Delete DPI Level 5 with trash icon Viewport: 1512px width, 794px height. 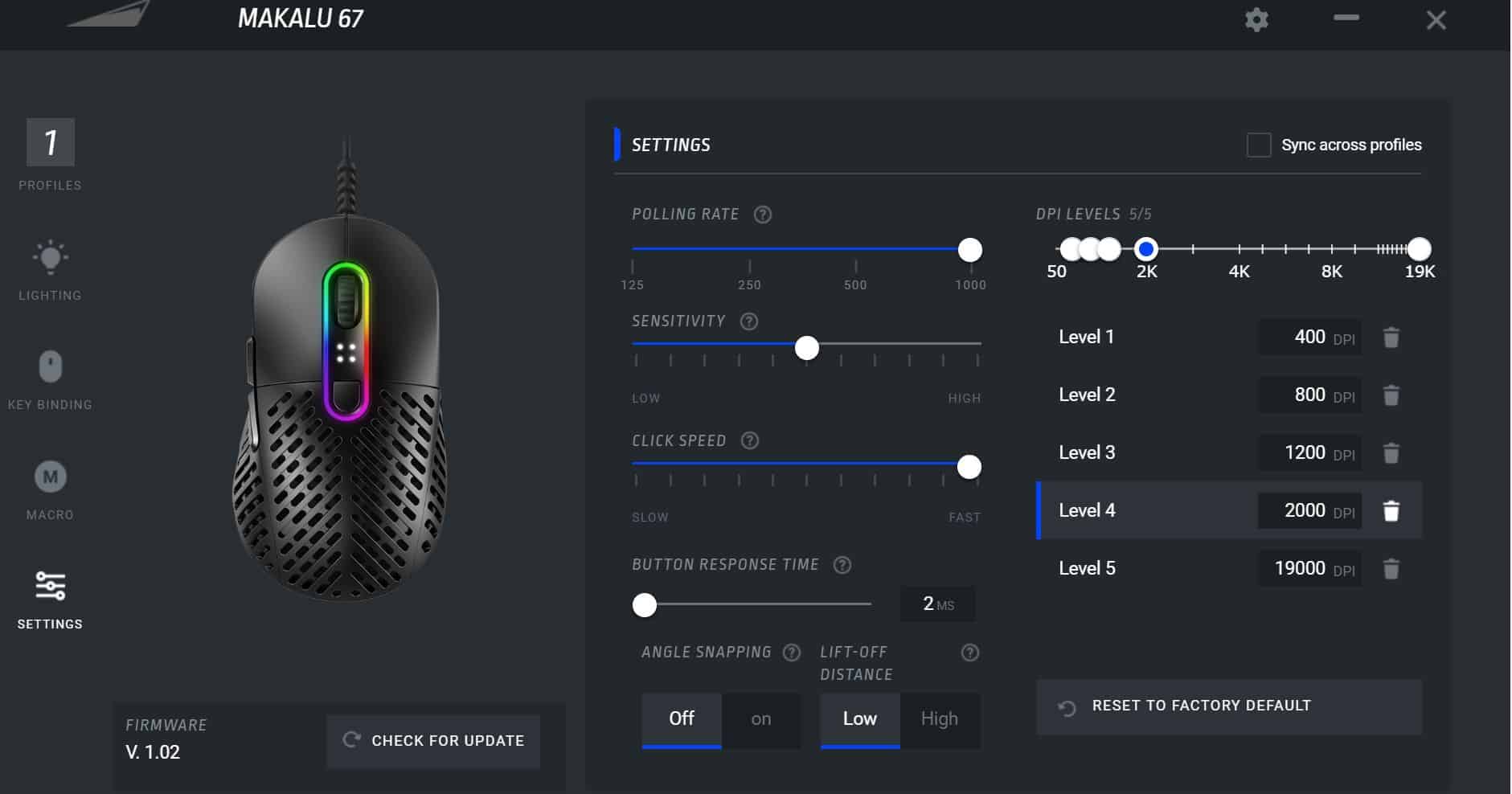[x=1391, y=569]
